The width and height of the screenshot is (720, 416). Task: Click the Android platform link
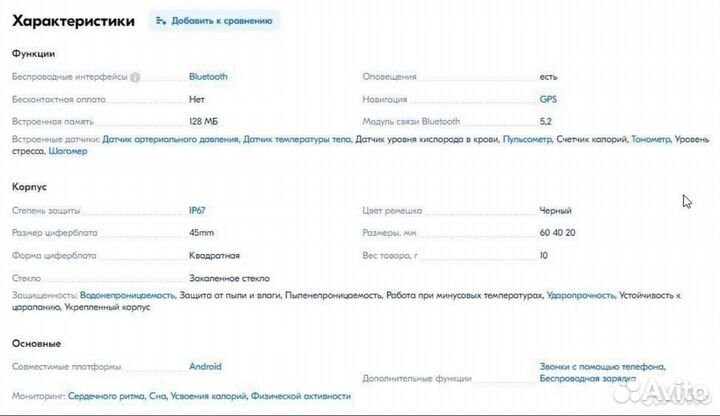point(205,366)
